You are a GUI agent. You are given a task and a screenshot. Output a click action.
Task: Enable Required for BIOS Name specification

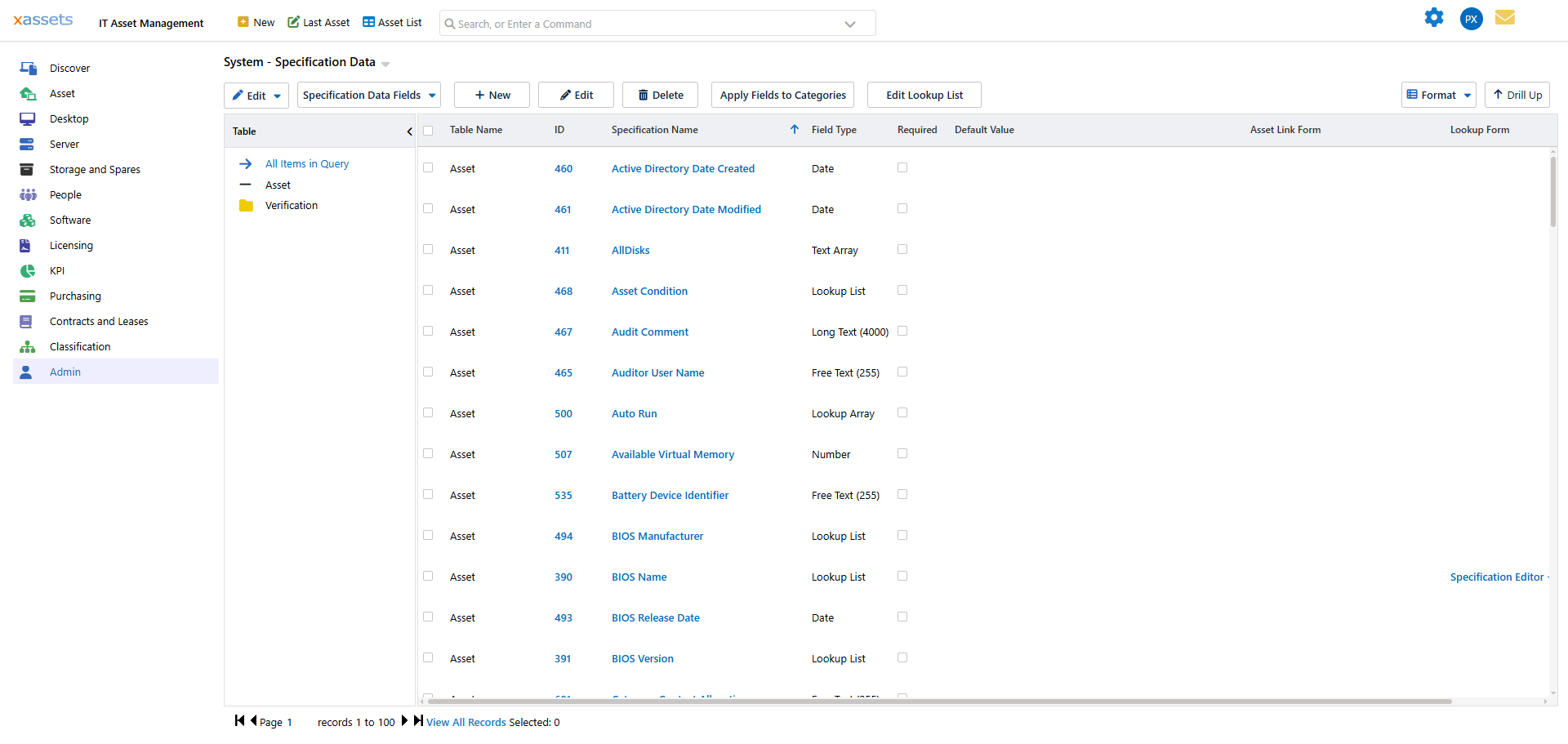pyautogui.click(x=902, y=576)
